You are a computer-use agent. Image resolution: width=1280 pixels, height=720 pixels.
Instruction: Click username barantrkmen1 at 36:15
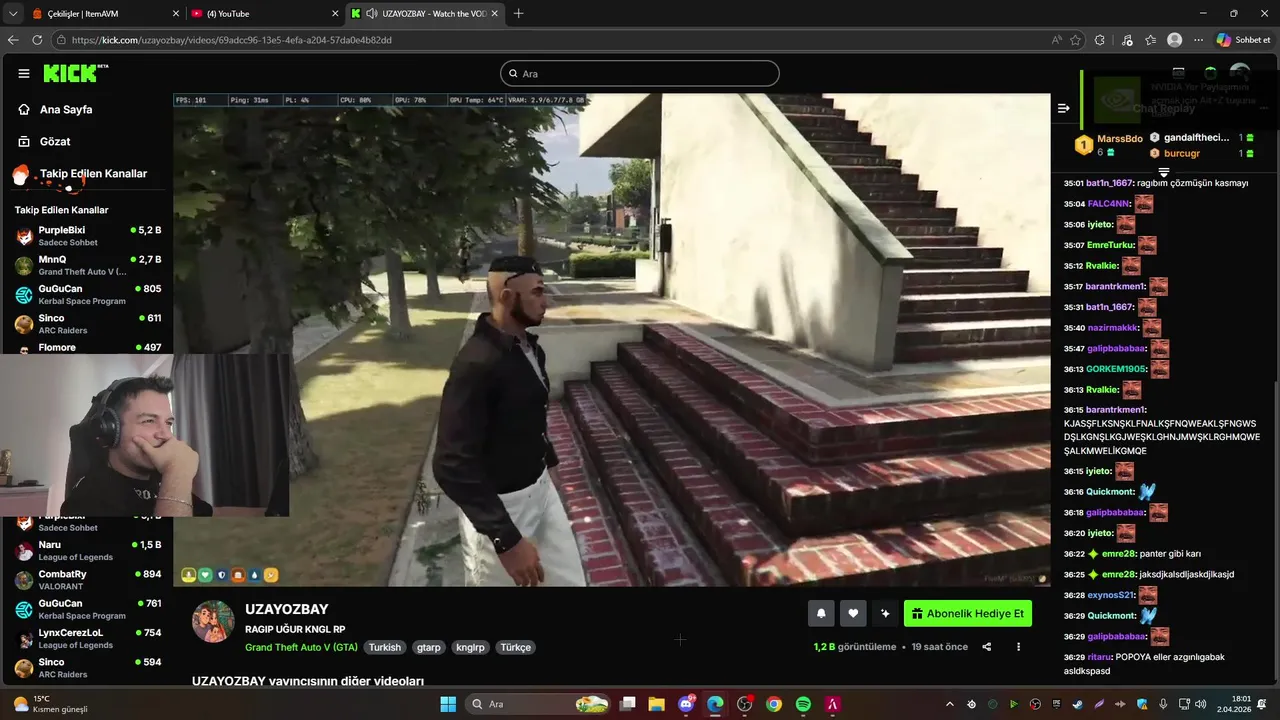(x=1116, y=409)
